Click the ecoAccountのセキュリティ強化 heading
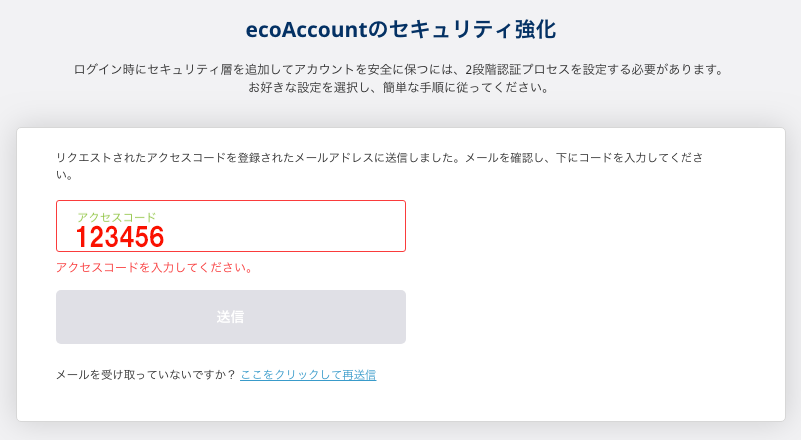This screenshot has width=801, height=440. click(400, 28)
